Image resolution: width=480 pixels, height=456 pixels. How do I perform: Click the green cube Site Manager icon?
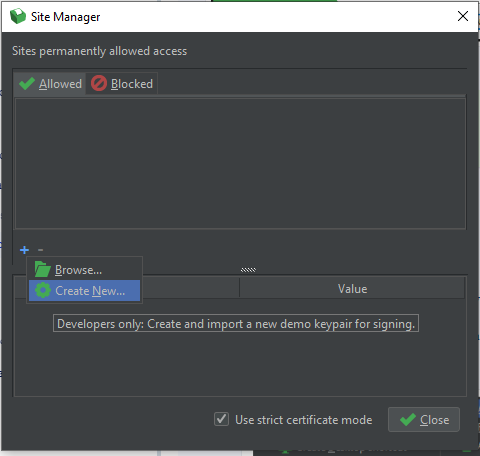[x=18, y=16]
